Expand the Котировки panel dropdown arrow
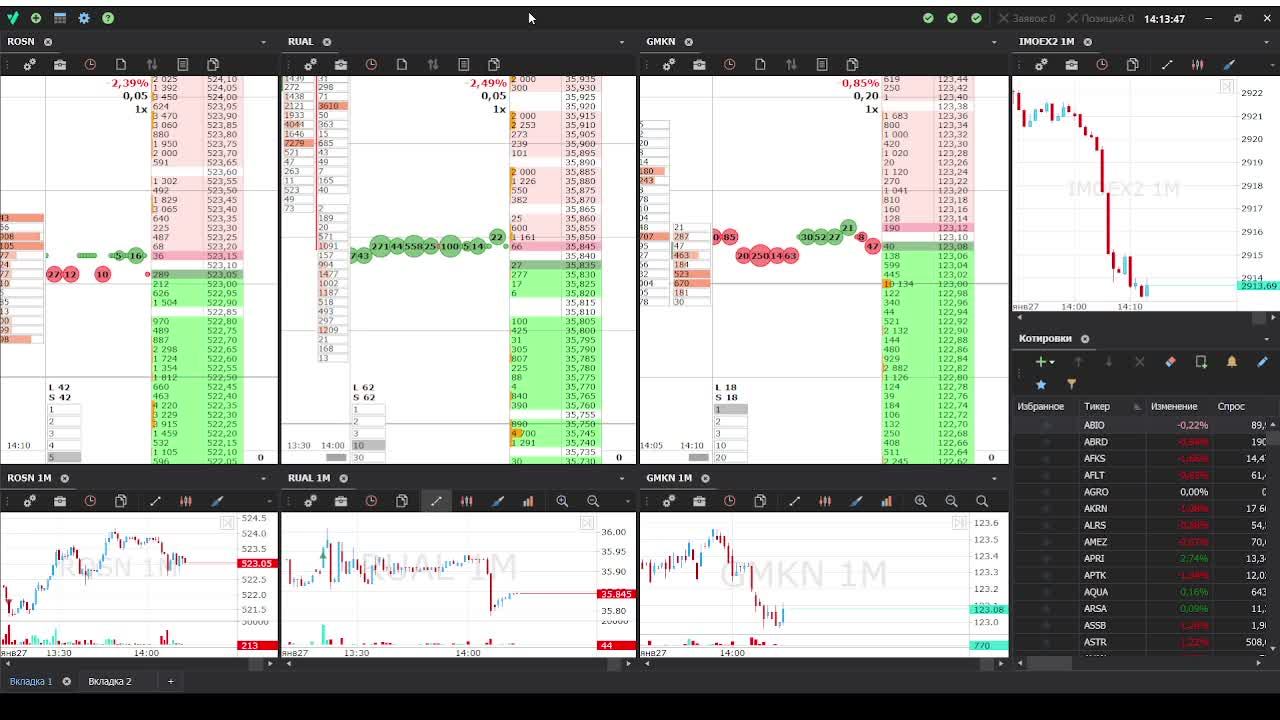 [x=1266, y=339]
